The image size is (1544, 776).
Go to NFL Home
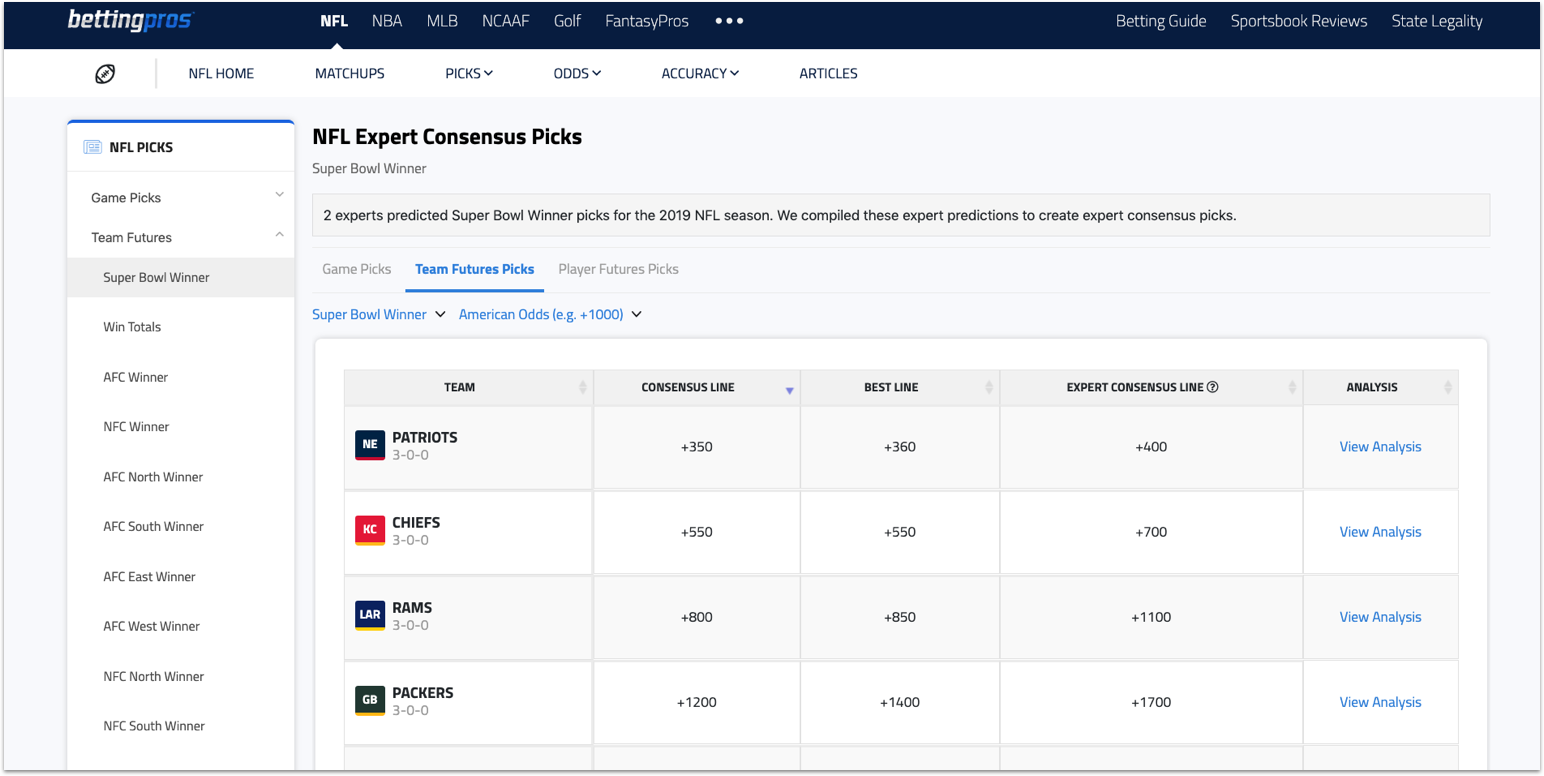pyautogui.click(x=221, y=73)
